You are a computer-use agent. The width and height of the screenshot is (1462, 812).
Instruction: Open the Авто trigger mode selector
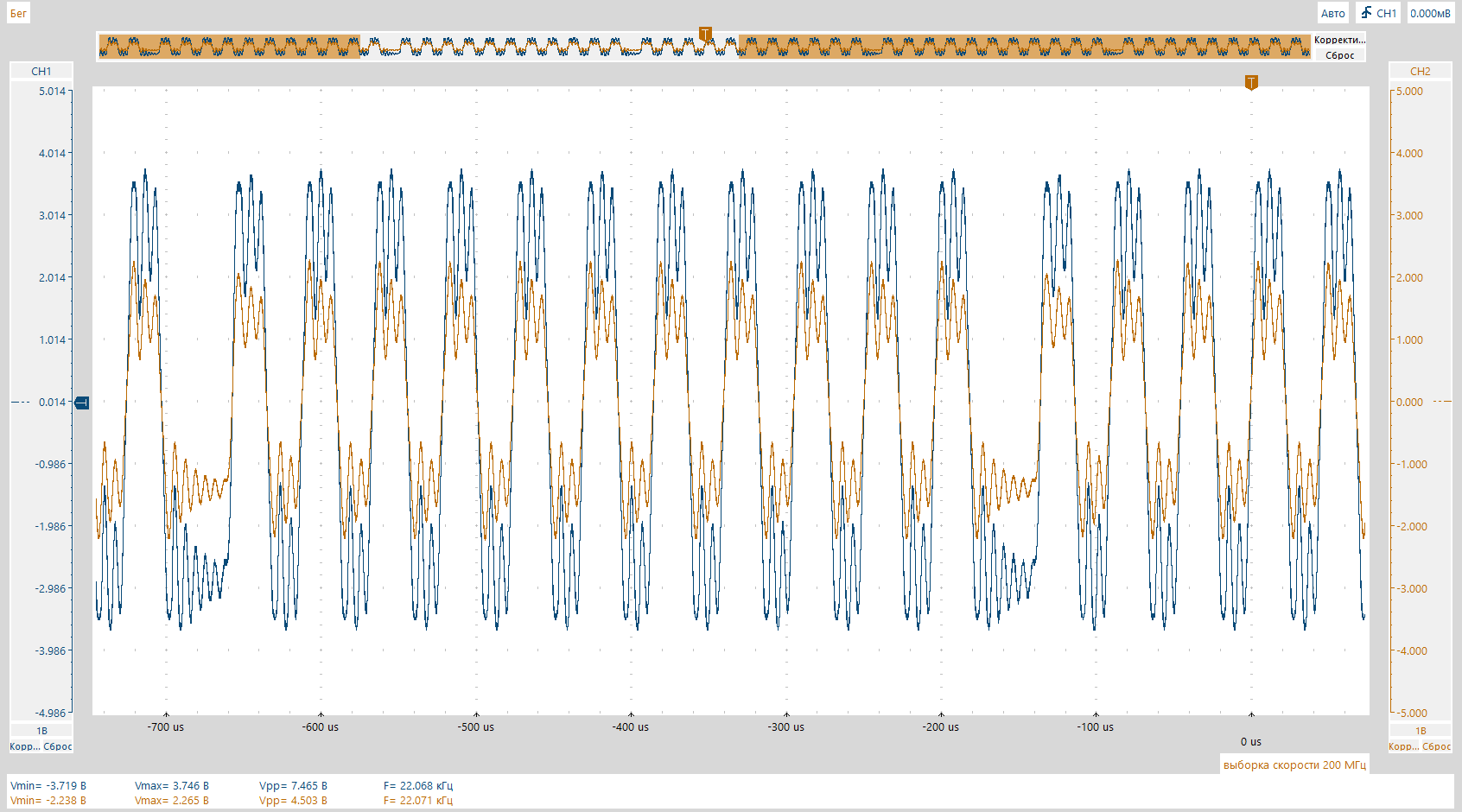click(1332, 13)
